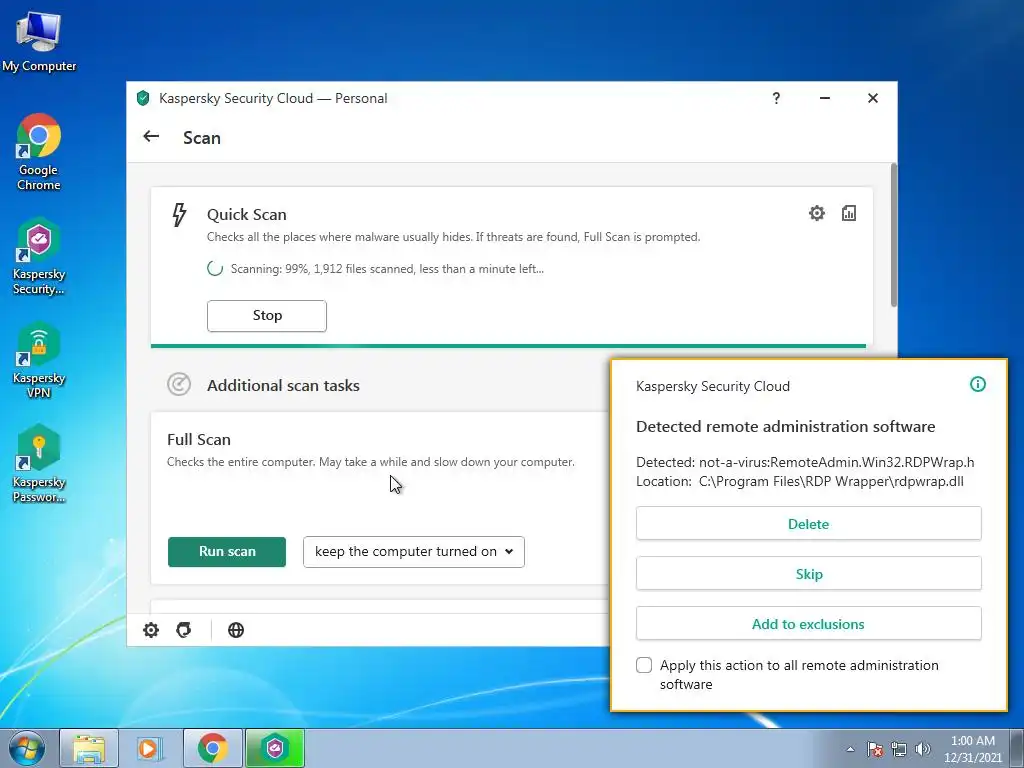Open Quick Scan settings gear
Viewport: 1024px width, 768px height.
click(x=816, y=213)
